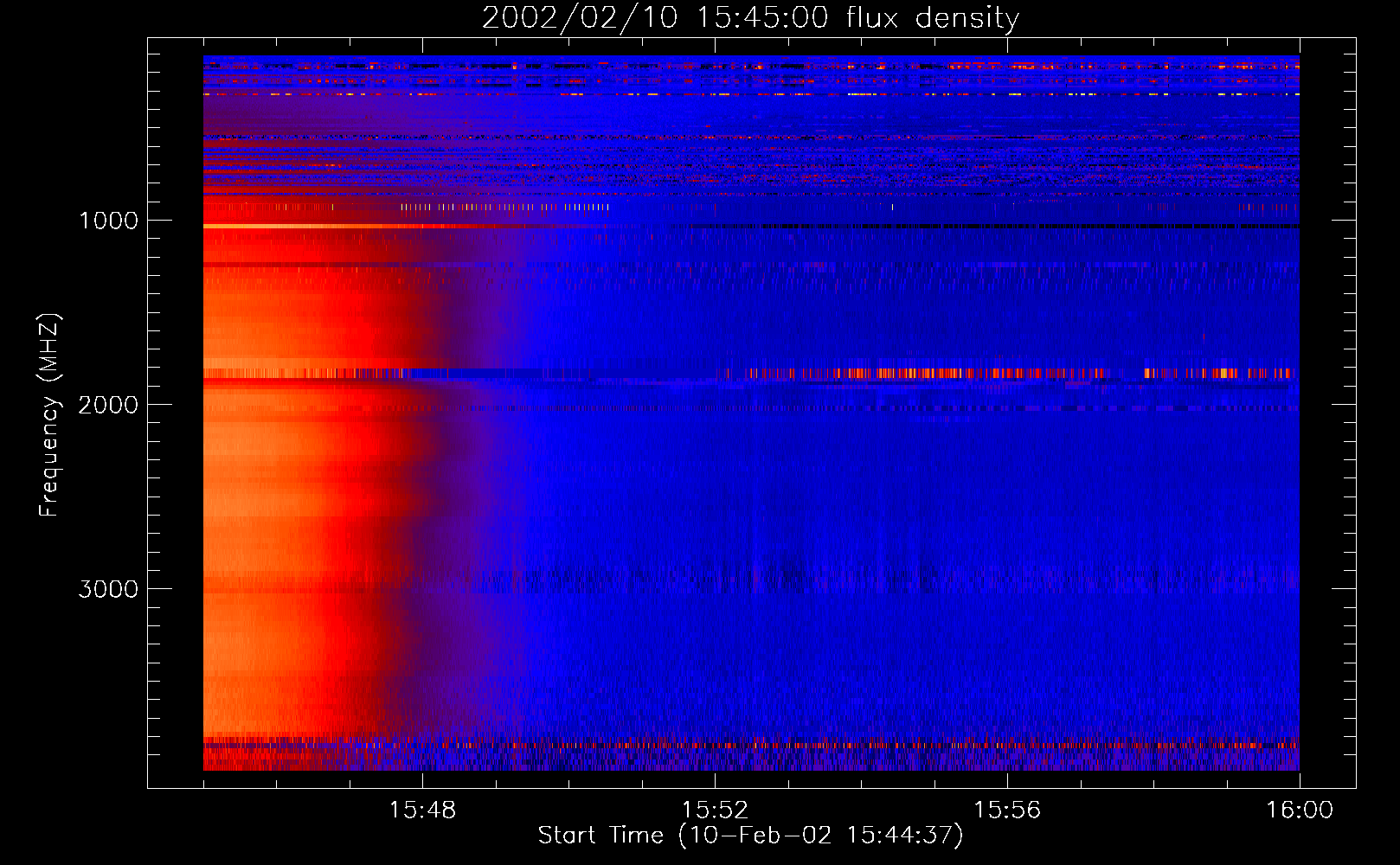Click the 15:48 time axis label
Screen dimensions: 1400x865
coord(422,810)
